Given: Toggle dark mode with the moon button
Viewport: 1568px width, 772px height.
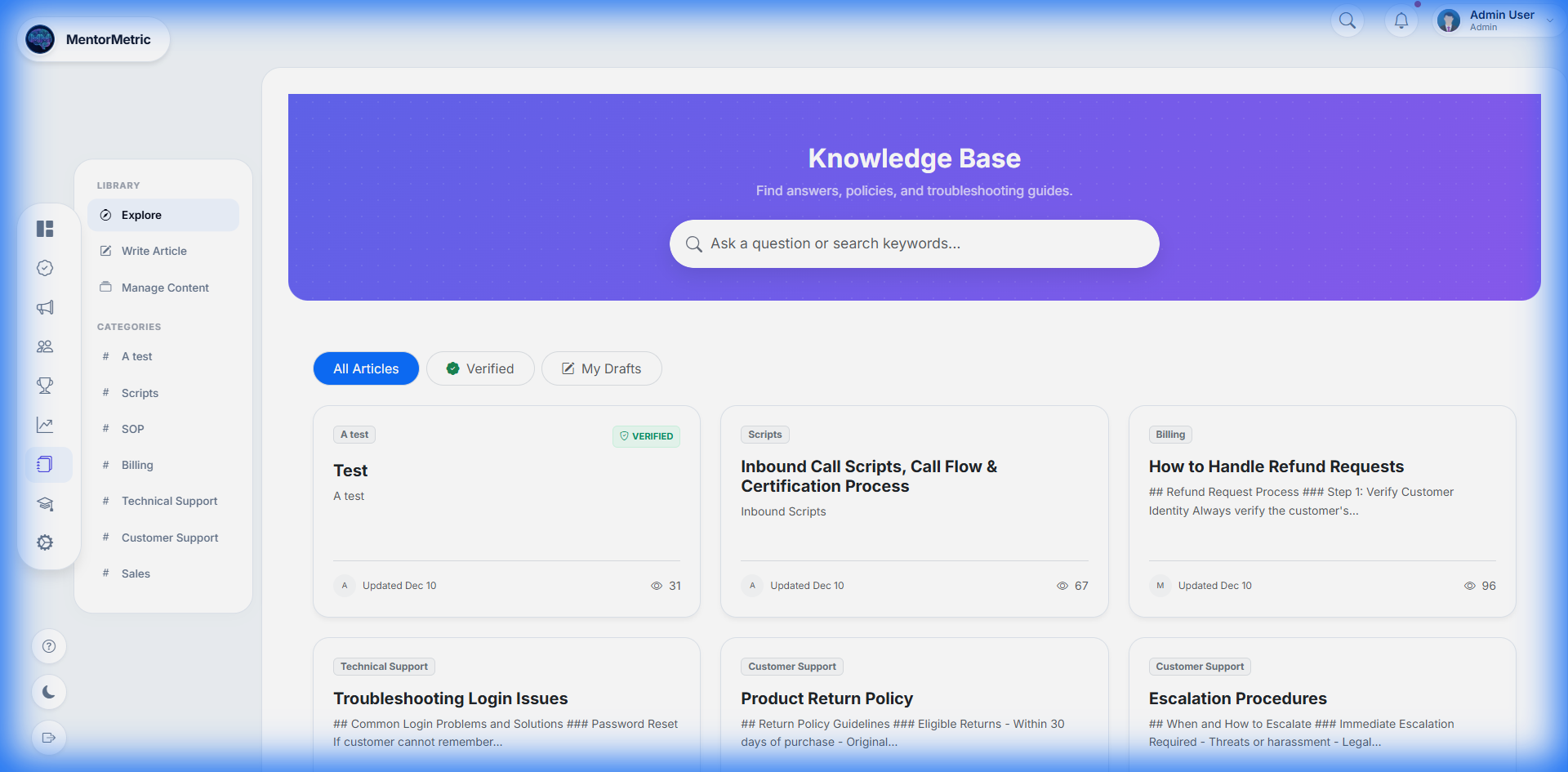Looking at the screenshot, I should [x=49, y=692].
